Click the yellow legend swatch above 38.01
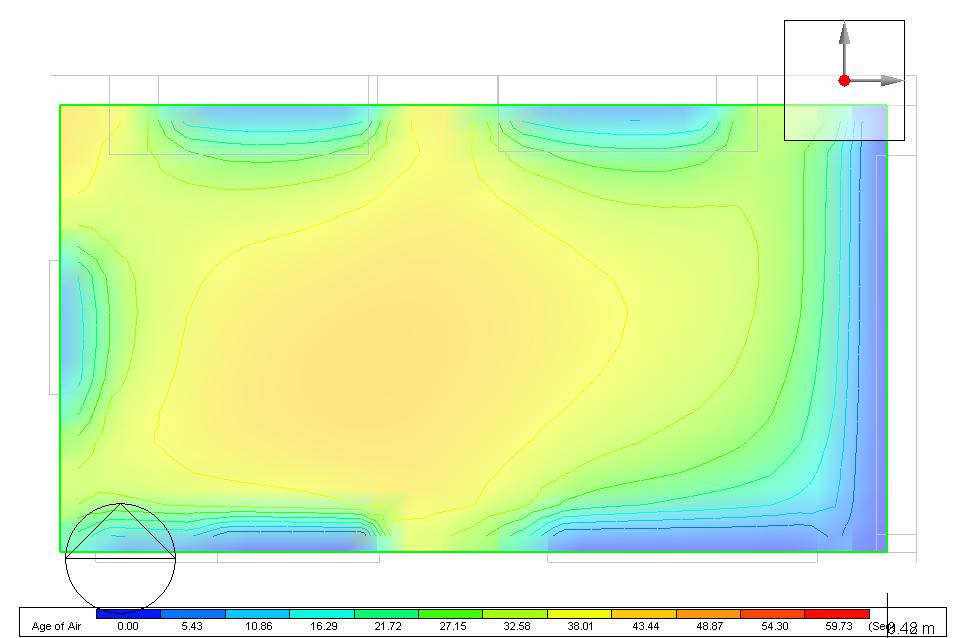This screenshot has height=638, width=966. [579, 614]
